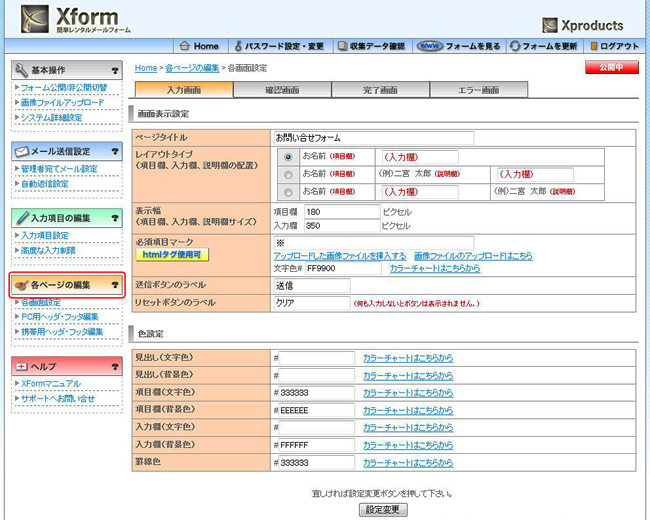
Task: Click the 入力欄(文字色) empty color field
Action: pyautogui.click(x=317, y=428)
